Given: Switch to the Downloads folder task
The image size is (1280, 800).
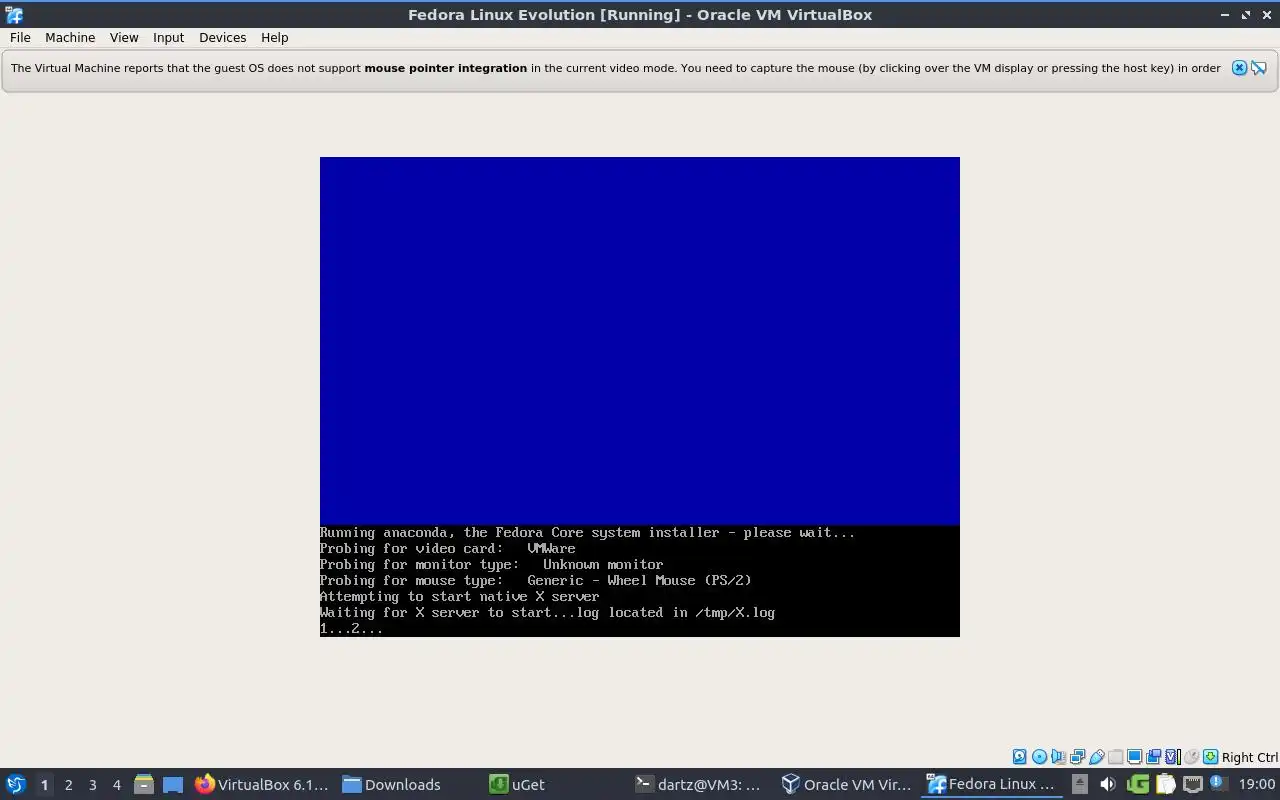Looking at the screenshot, I should click(392, 784).
